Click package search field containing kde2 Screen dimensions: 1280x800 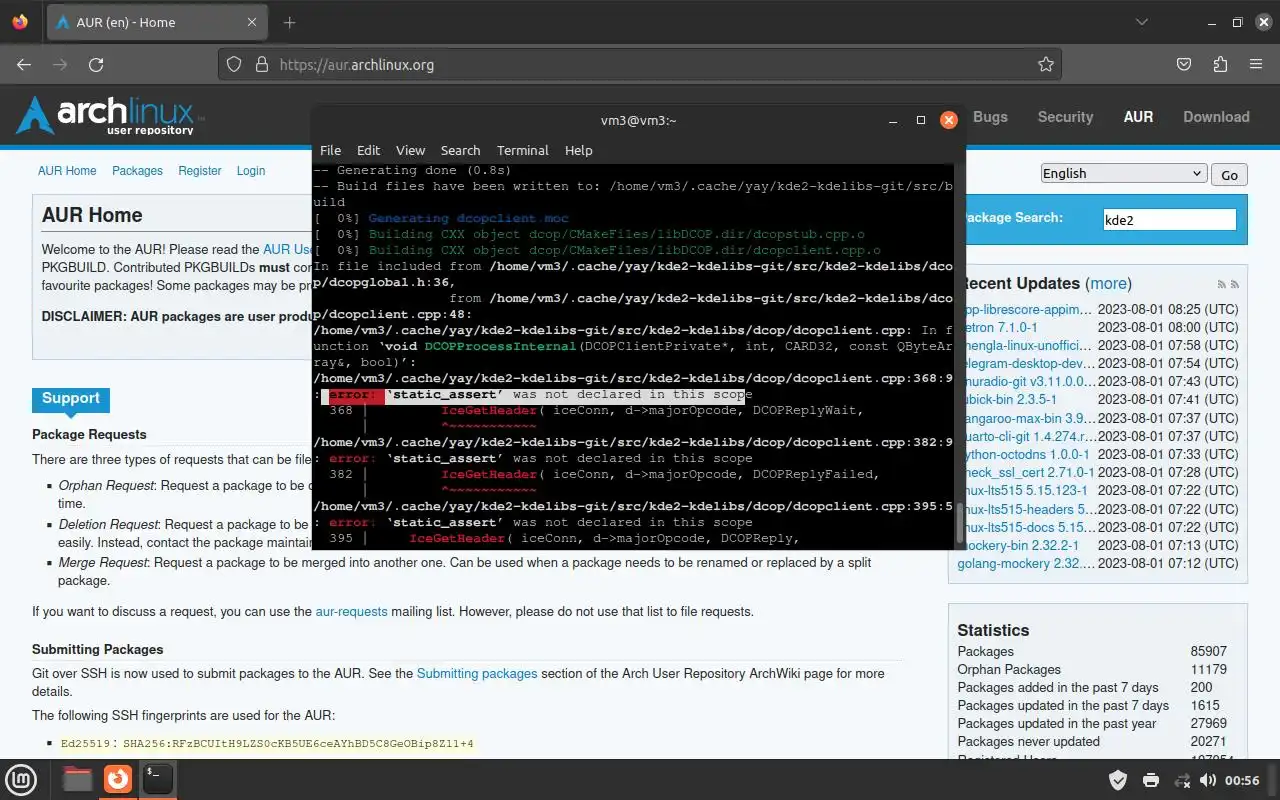coord(1169,220)
